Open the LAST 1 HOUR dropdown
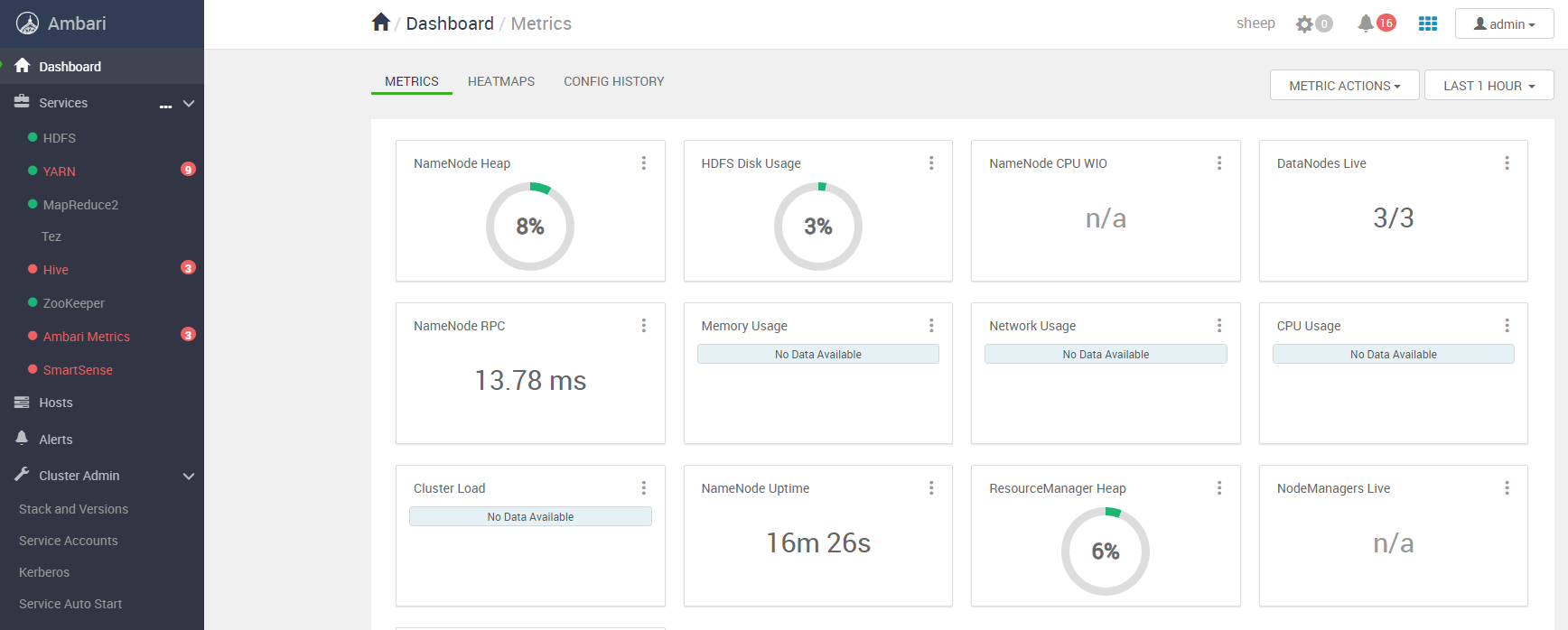The width and height of the screenshot is (1568, 630). tap(1489, 86)
